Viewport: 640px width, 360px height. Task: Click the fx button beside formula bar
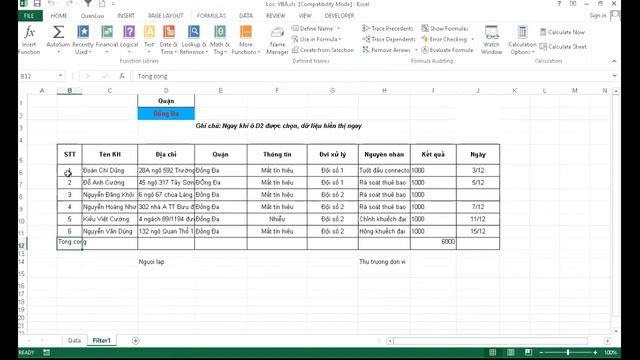(x=122, y=76)
